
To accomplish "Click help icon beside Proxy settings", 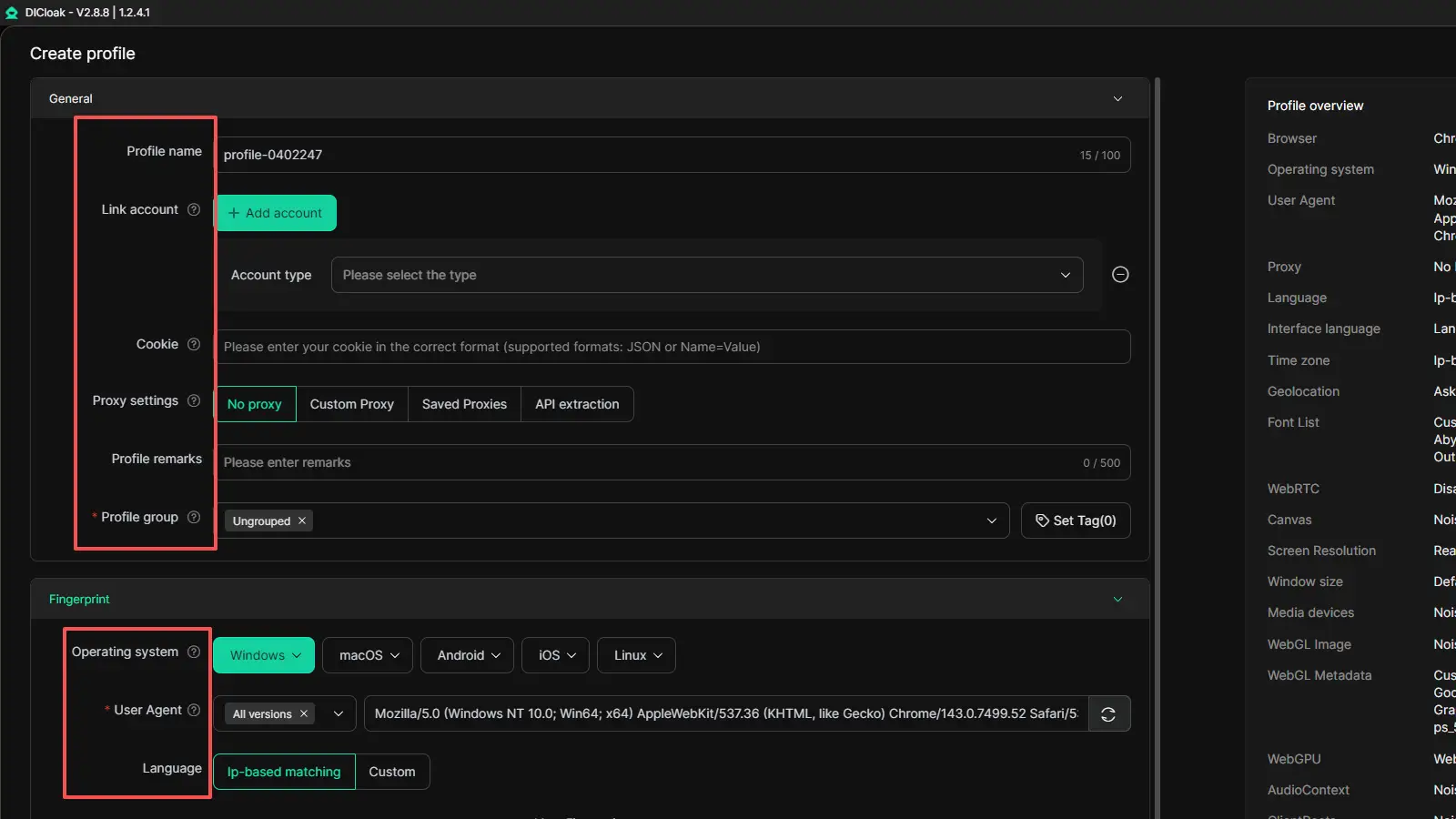I will 194,400.
